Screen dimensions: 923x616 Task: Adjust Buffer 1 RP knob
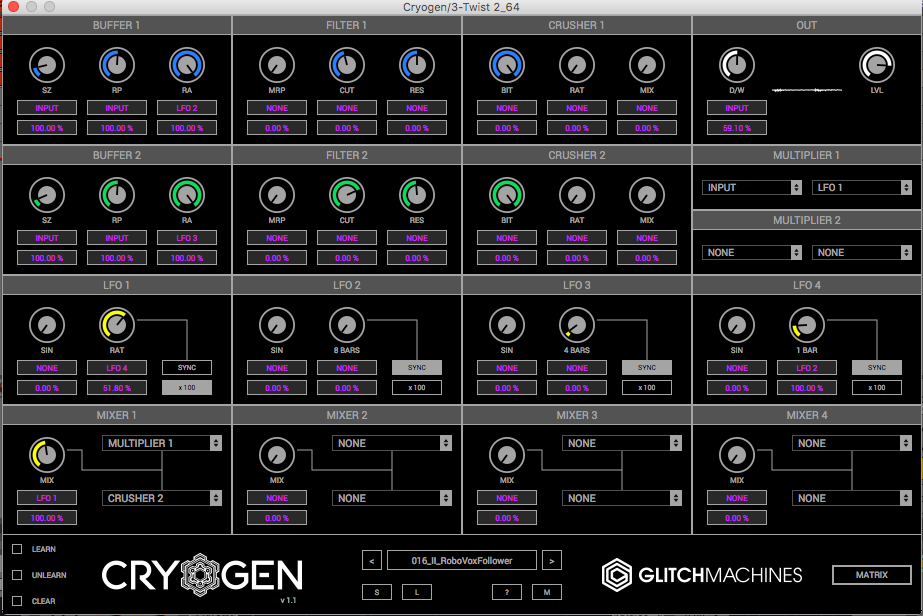point(117,65)
